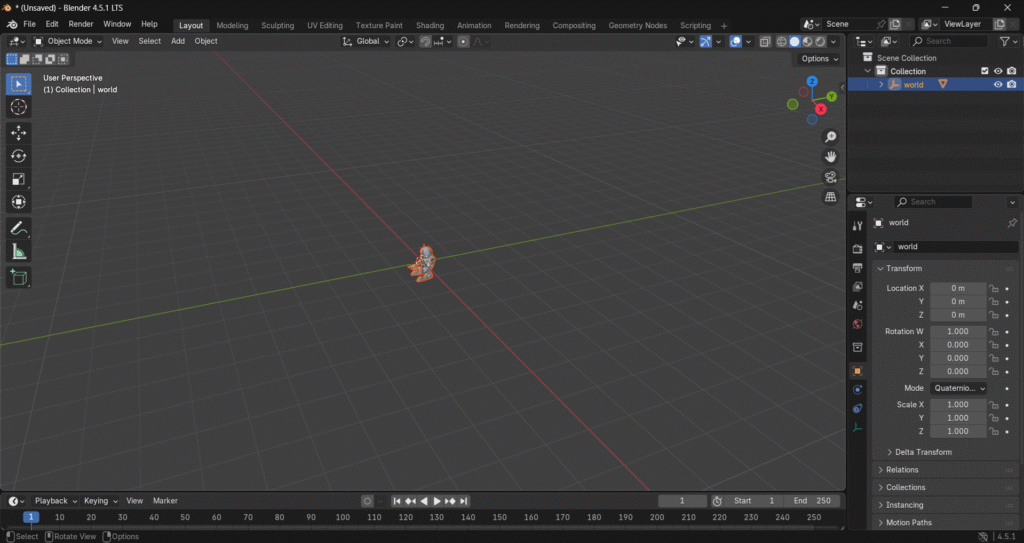Open the World properties tab
Screen dimensions: 1024x543
[x=857, y=324]
